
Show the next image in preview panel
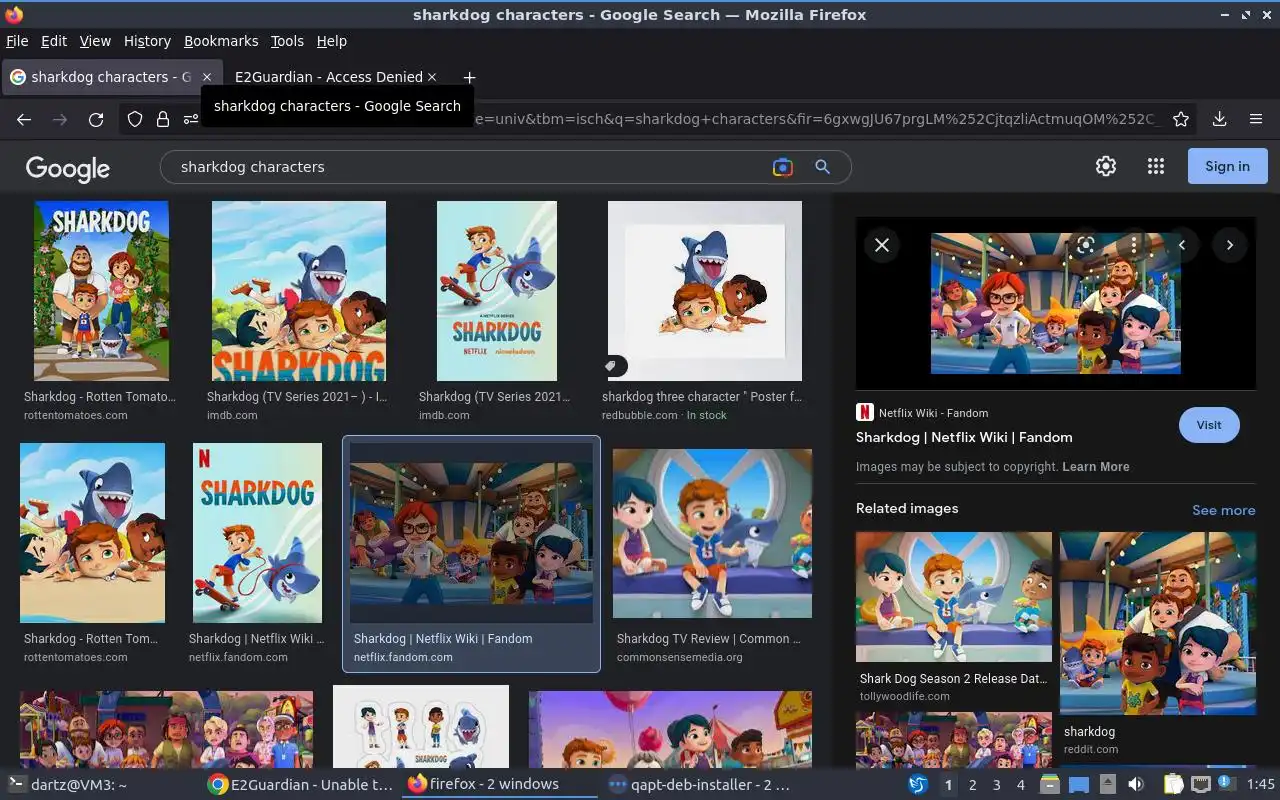coord(1230,245)
